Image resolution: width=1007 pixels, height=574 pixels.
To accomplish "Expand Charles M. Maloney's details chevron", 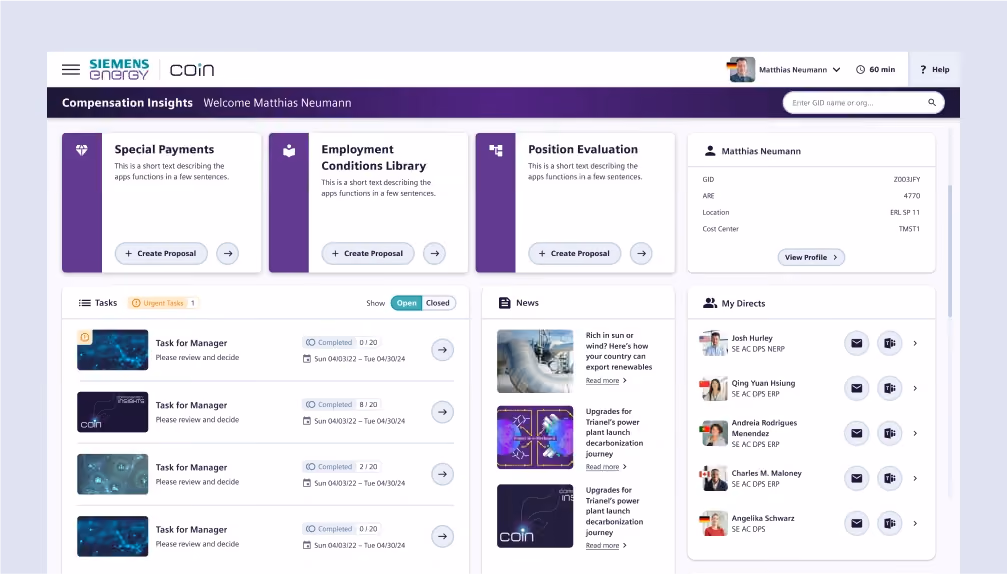I will pyautogui.click(x=915, y=478).
